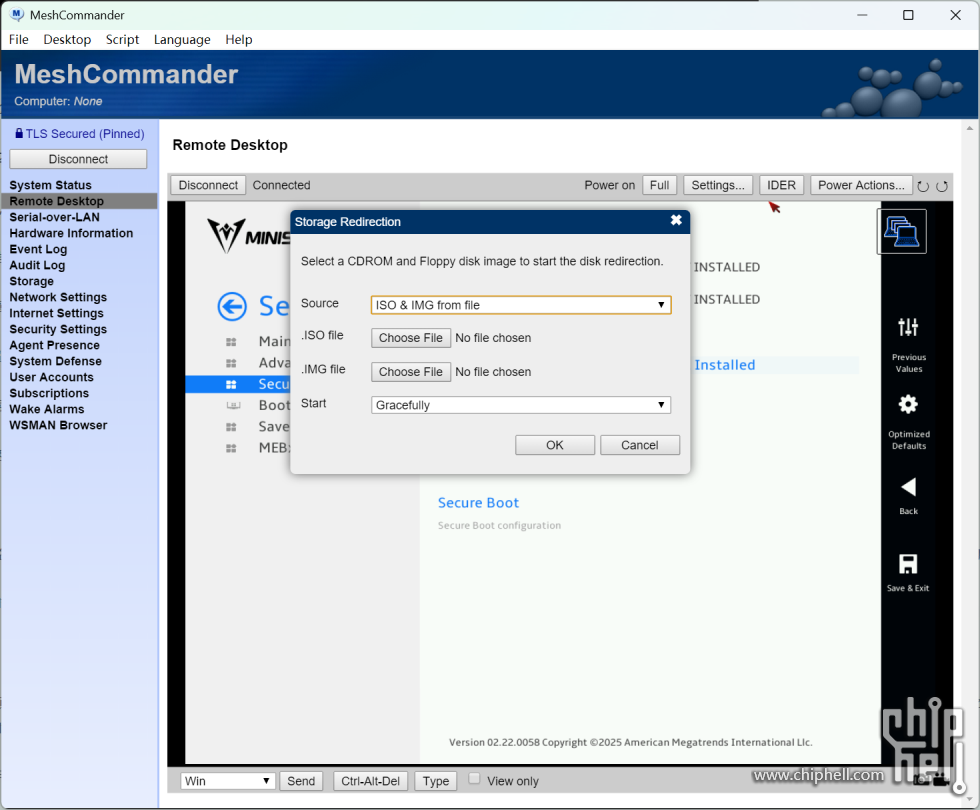Click the Ctrl-Alt-Del button
This screenshot has height=810, width=980.
coord(370,781)
